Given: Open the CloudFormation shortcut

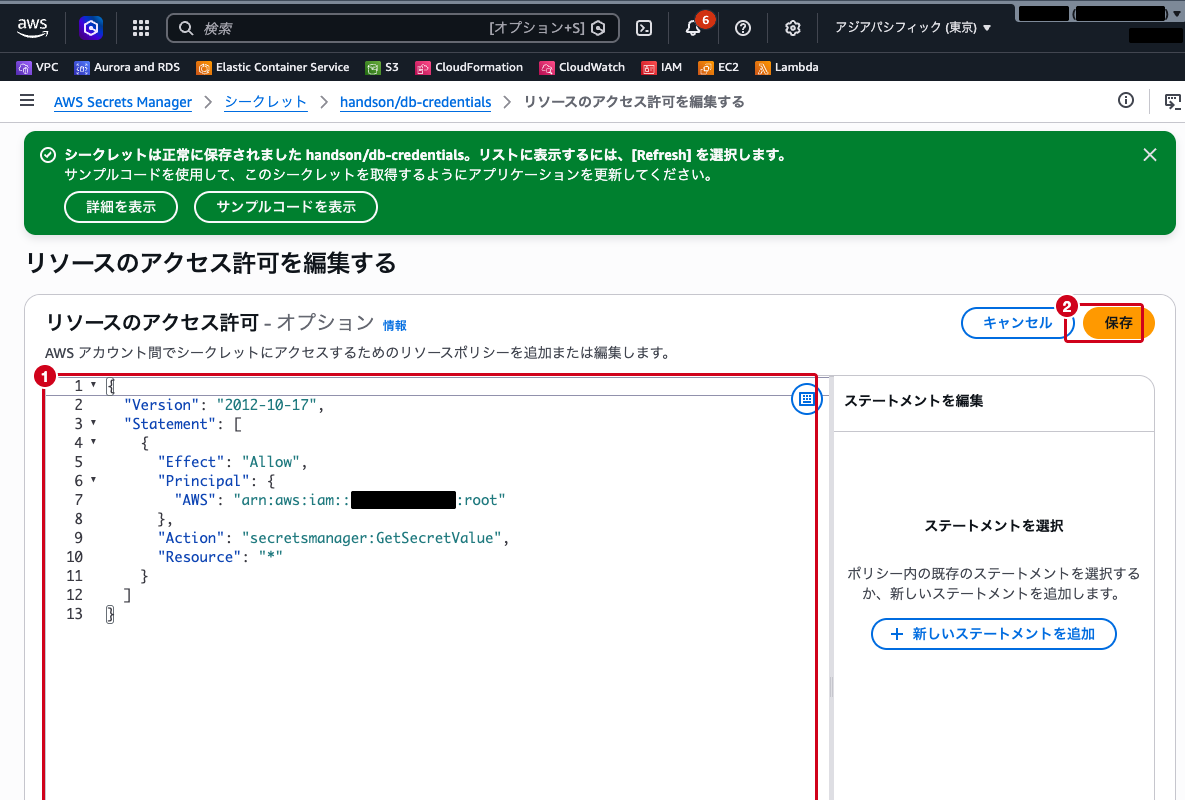Looking at the screenshot, I should pos(469,67).
